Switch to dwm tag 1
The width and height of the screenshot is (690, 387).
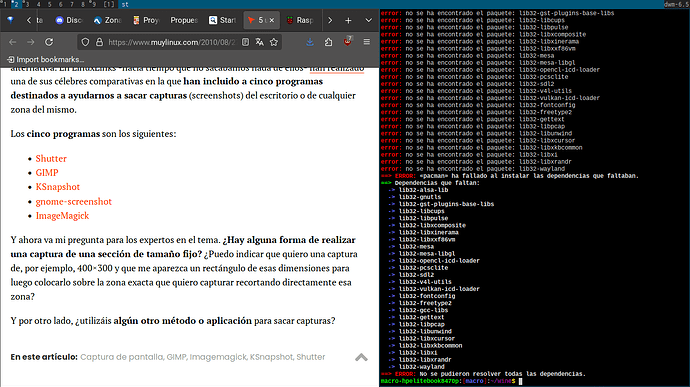(x=5, y=4)
